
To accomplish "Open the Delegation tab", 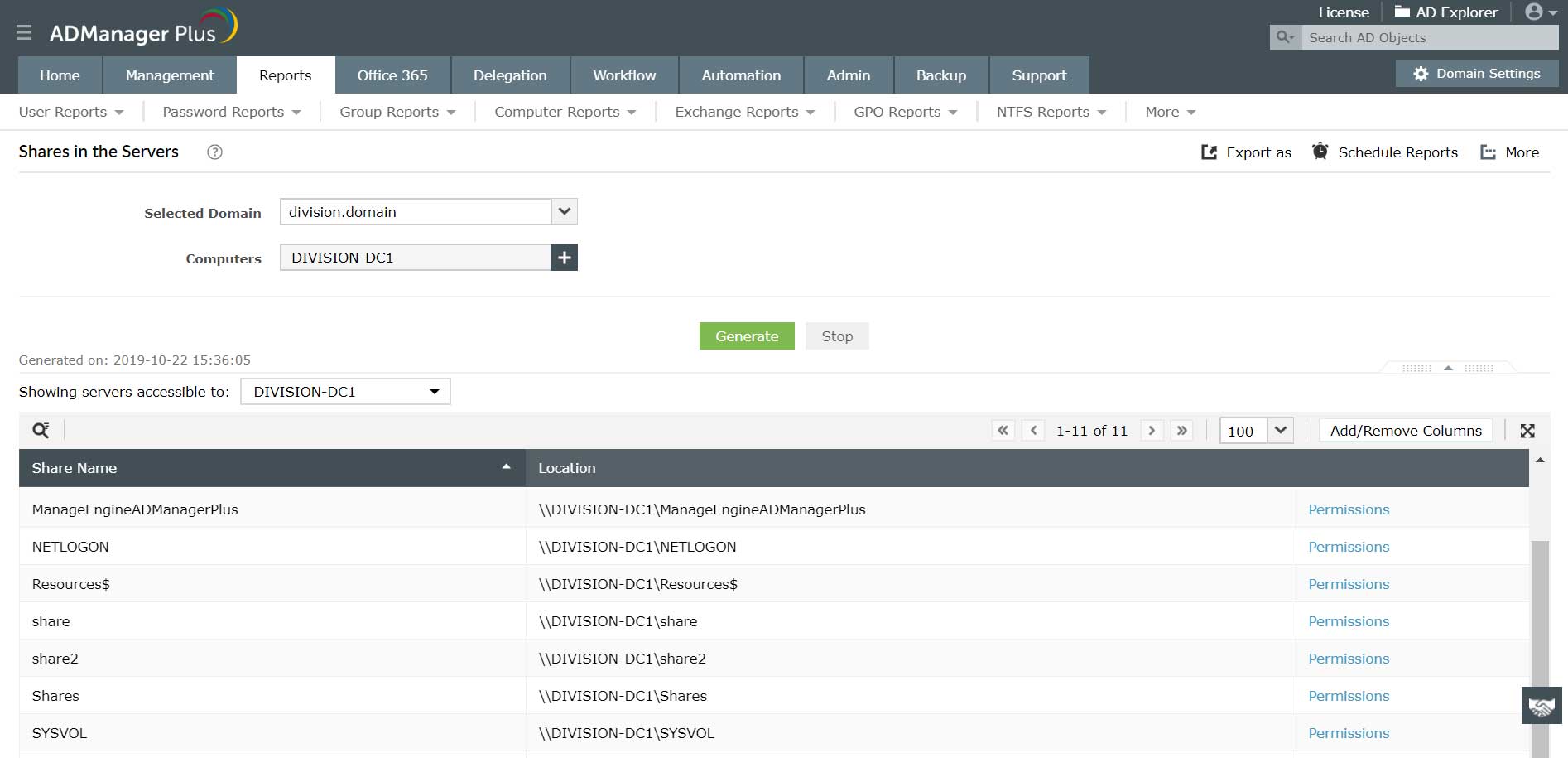I will pos(510,75).
